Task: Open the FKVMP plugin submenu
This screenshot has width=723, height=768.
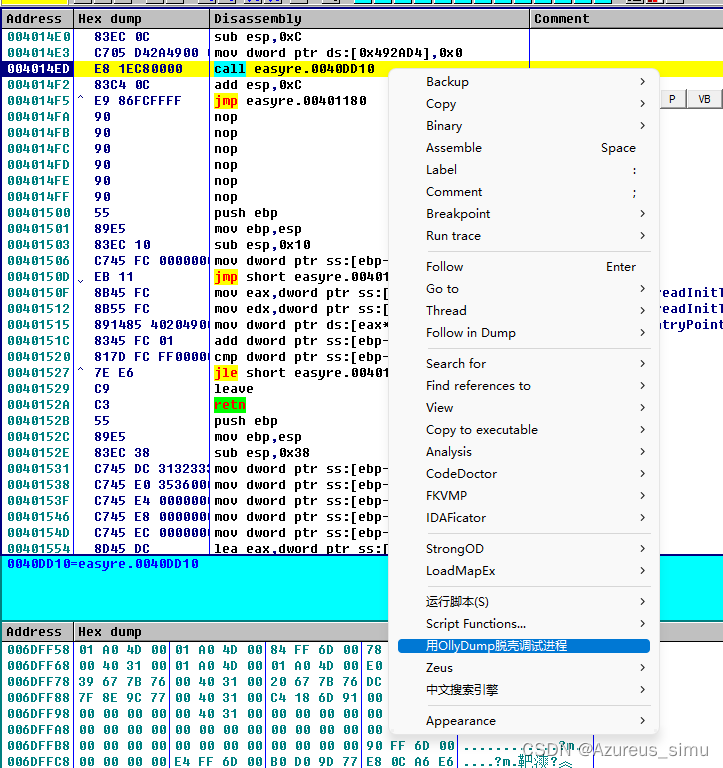Action: pyautogui.click(x=524, y=496)
